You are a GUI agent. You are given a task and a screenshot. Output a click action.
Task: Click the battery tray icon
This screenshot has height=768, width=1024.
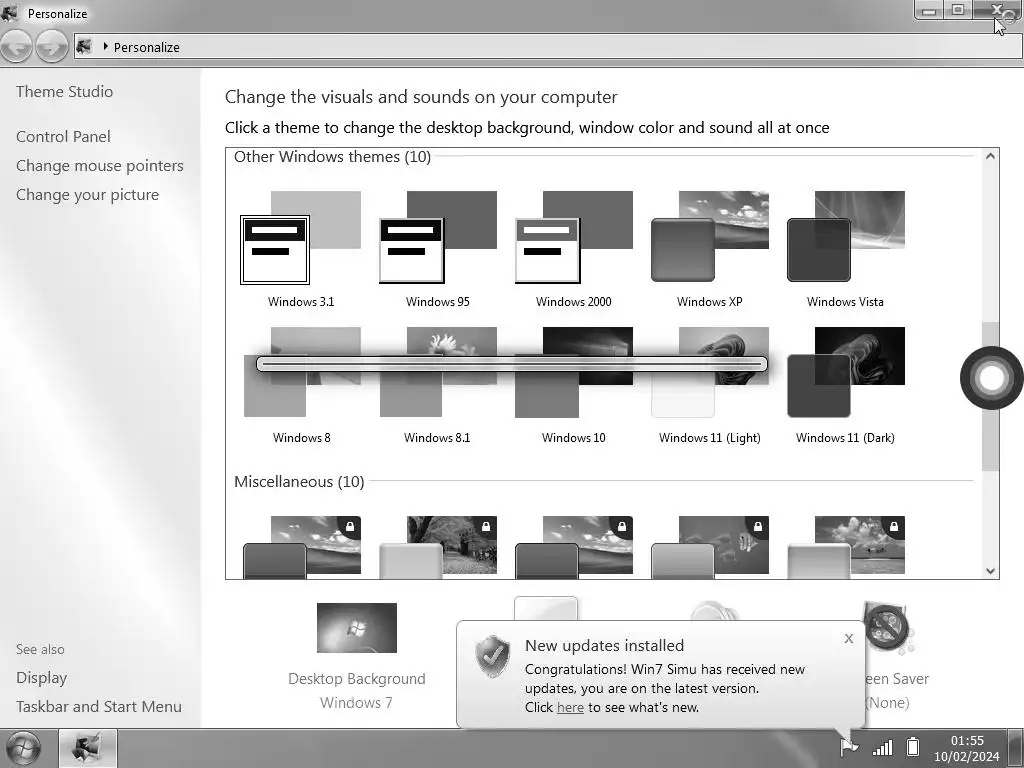tap(914, 746)
